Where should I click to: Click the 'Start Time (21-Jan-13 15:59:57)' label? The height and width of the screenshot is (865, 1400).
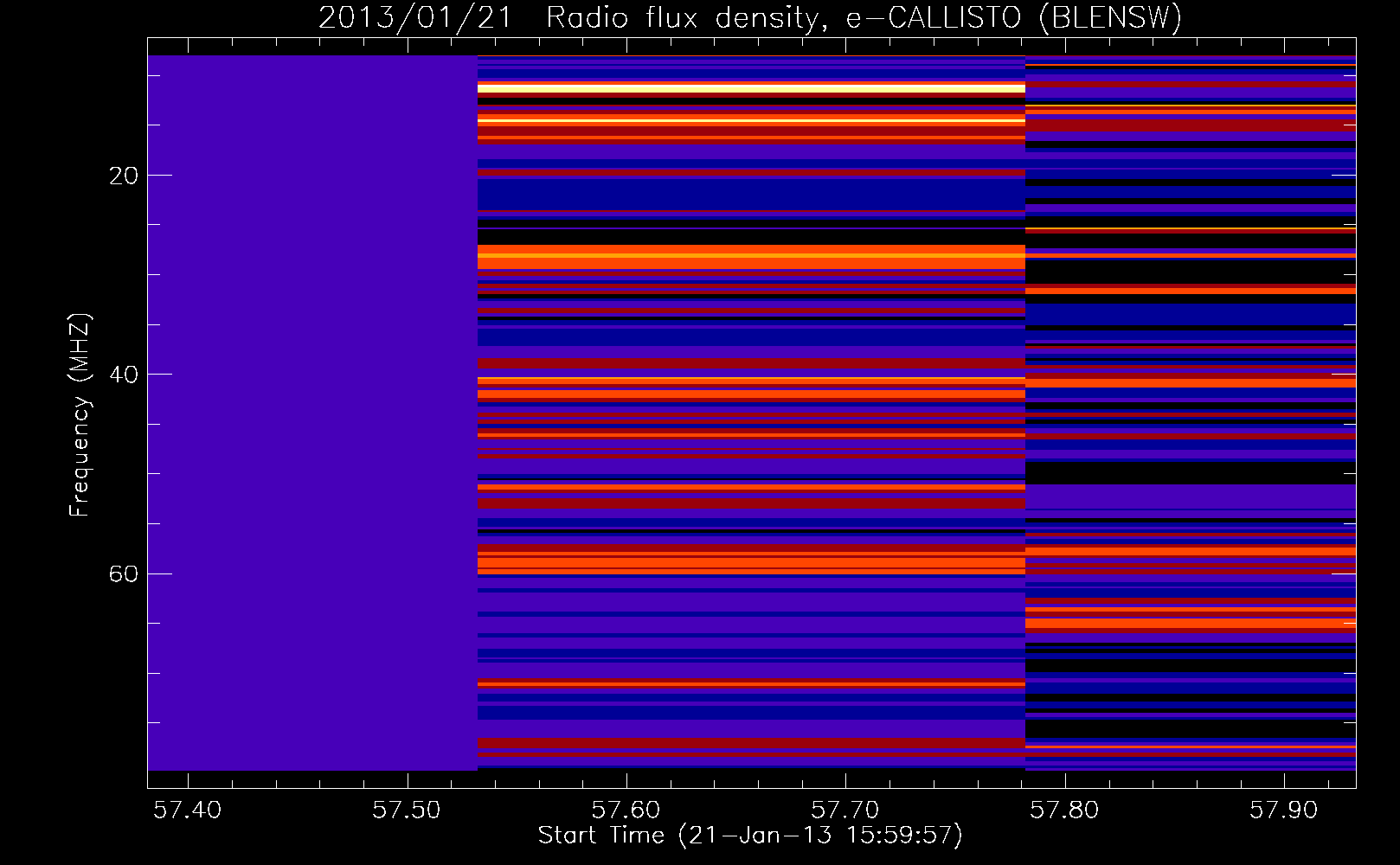point(750,836)
